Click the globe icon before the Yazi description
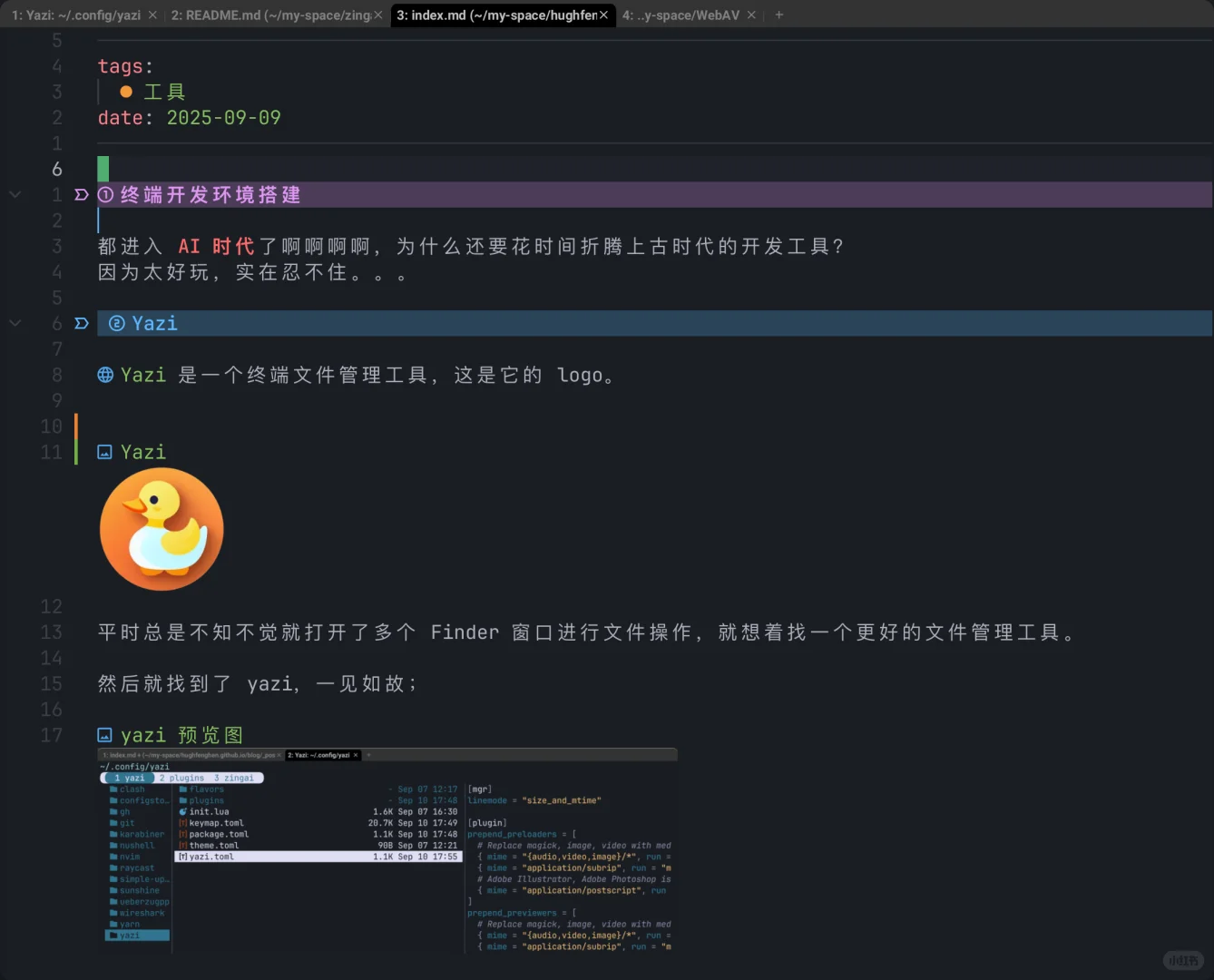The width and height of the screenshot is (1214, 980). pos(105,375)
